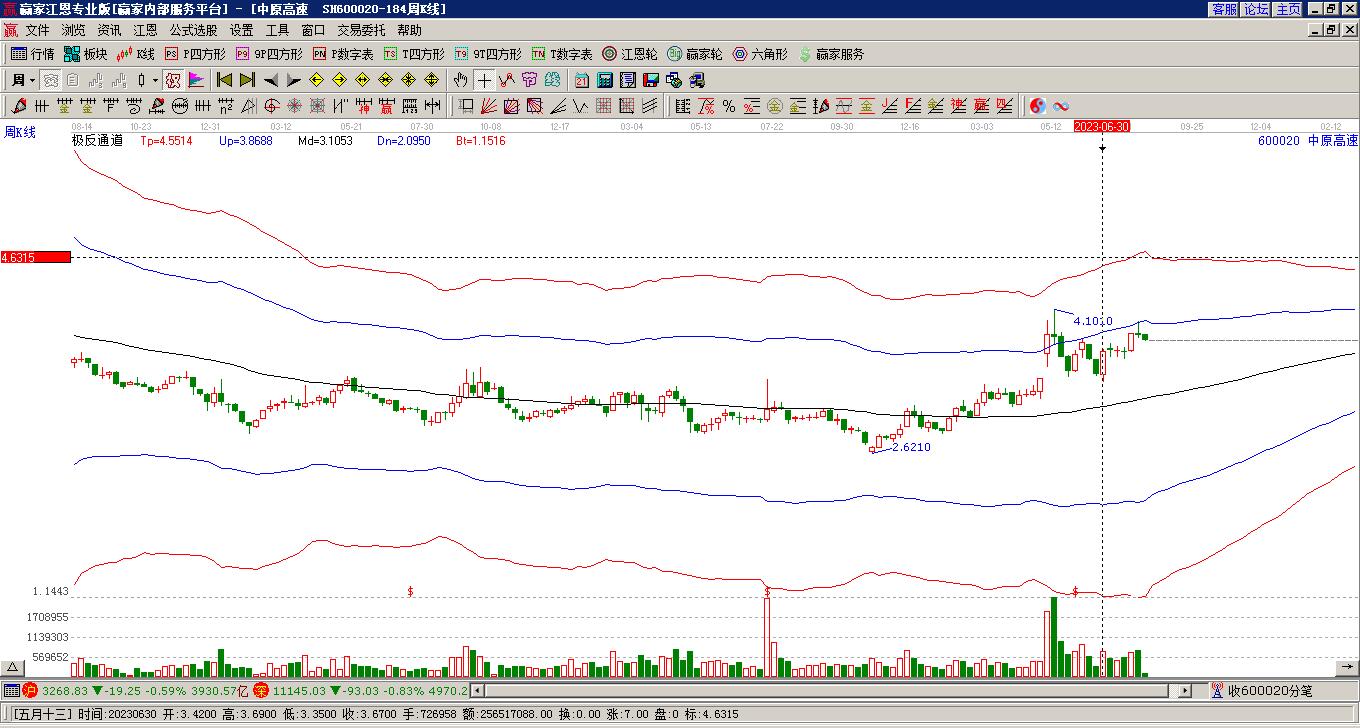Click the 深 Shenzhen index indicator
Image resolution: width=1360 pixels, height=728 pixels.
pyautogui.click(x=261, y=690)
